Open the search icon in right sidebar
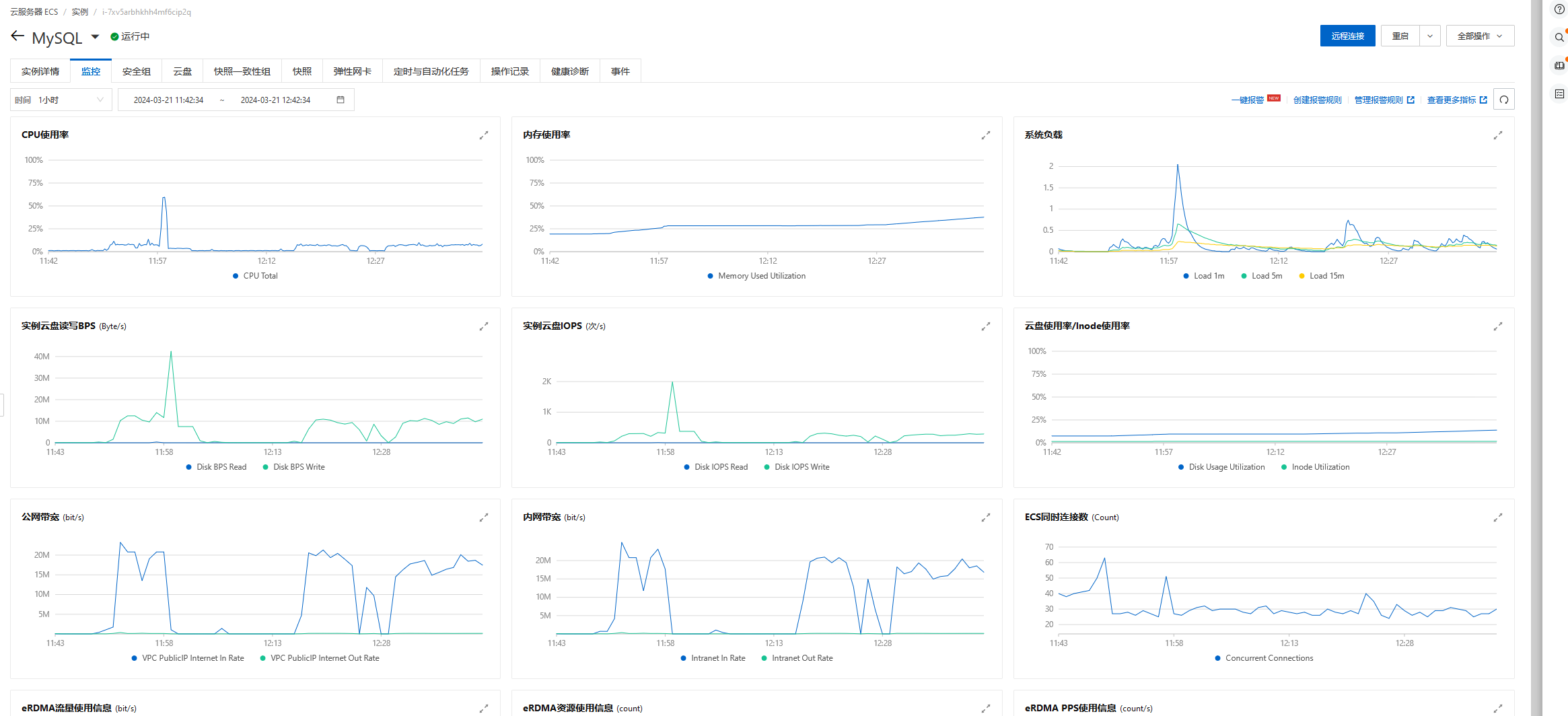 click(1559, 37)
